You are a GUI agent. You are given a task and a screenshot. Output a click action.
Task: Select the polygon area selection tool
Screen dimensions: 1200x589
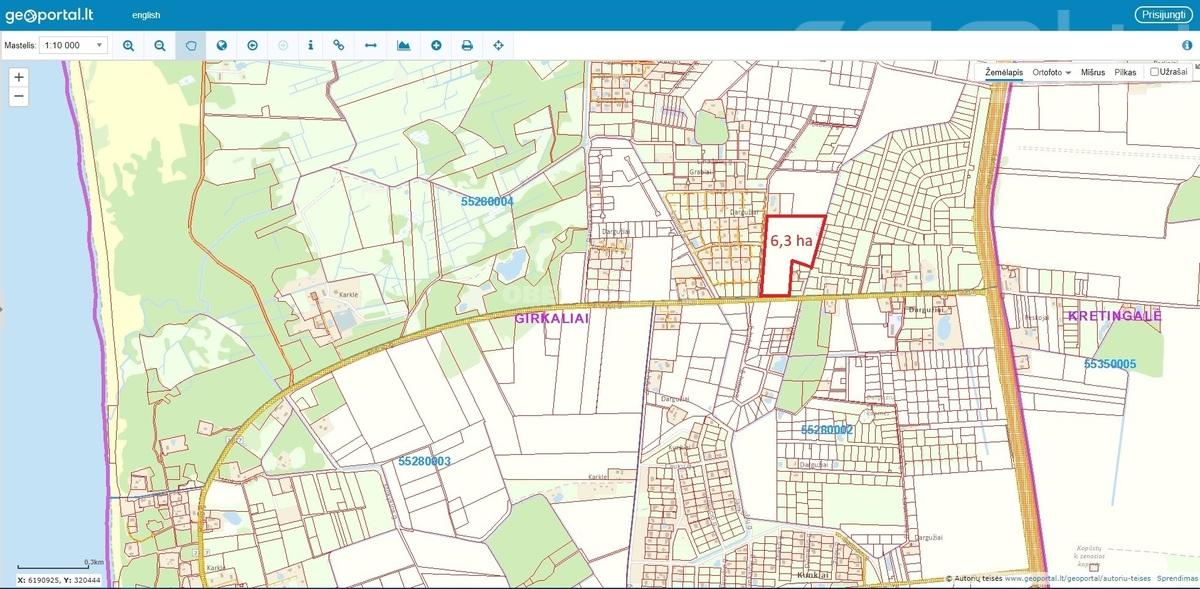190,45
